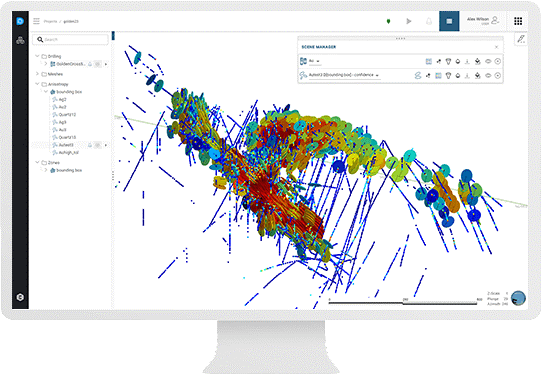The width and height of the screenshot is (542, 376).
Task: Open the Autest3 confidence dropdown
Action: [344, 75]
